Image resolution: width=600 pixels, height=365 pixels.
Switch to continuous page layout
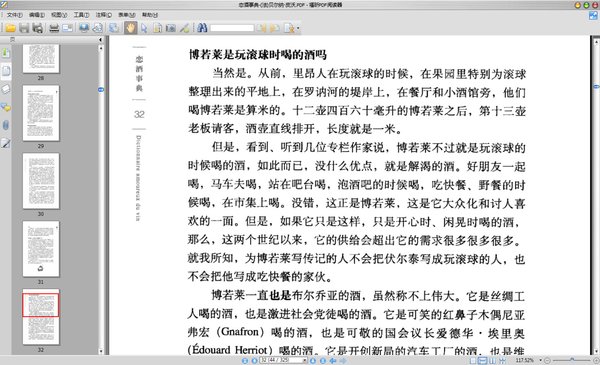(x=483, y=360)
